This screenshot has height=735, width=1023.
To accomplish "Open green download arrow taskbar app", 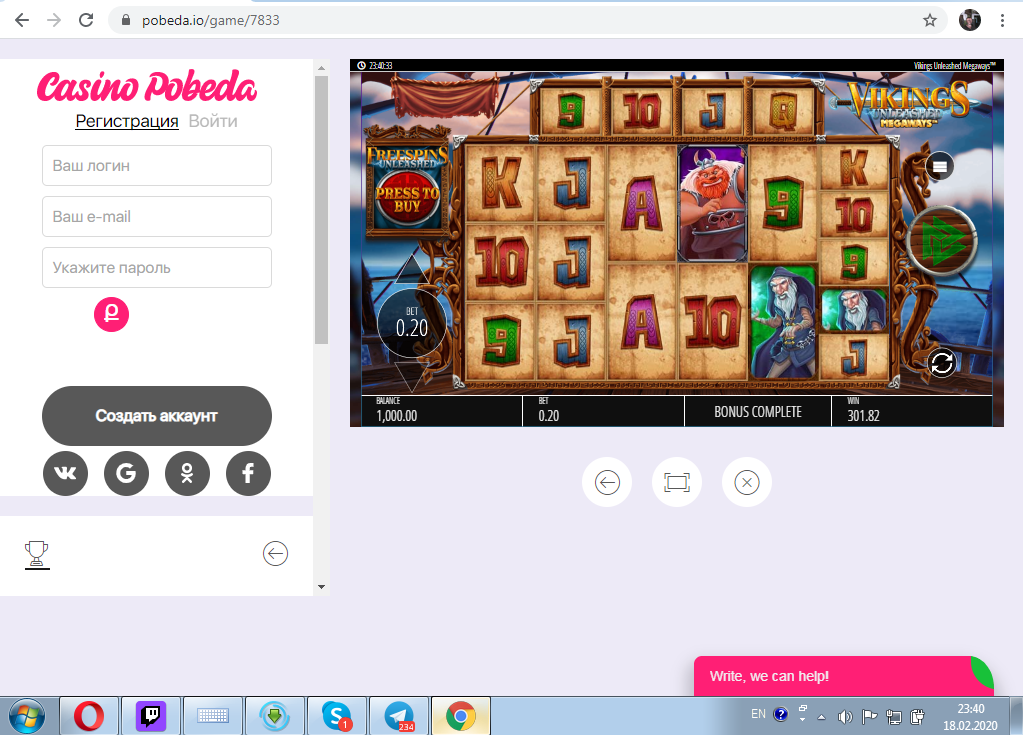I will [275, 716].
